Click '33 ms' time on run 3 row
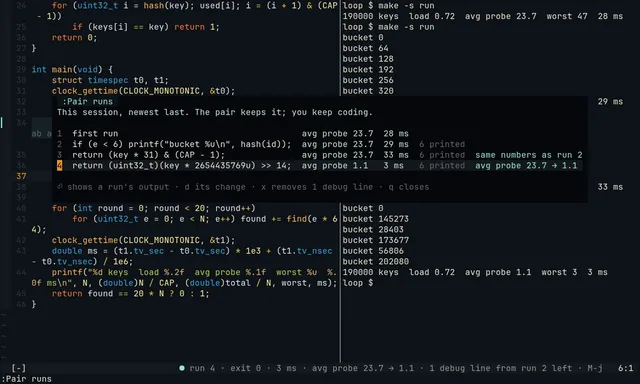The height and width of the screenshot is (384, 640). pyautogui.click(x=396, y=155)
